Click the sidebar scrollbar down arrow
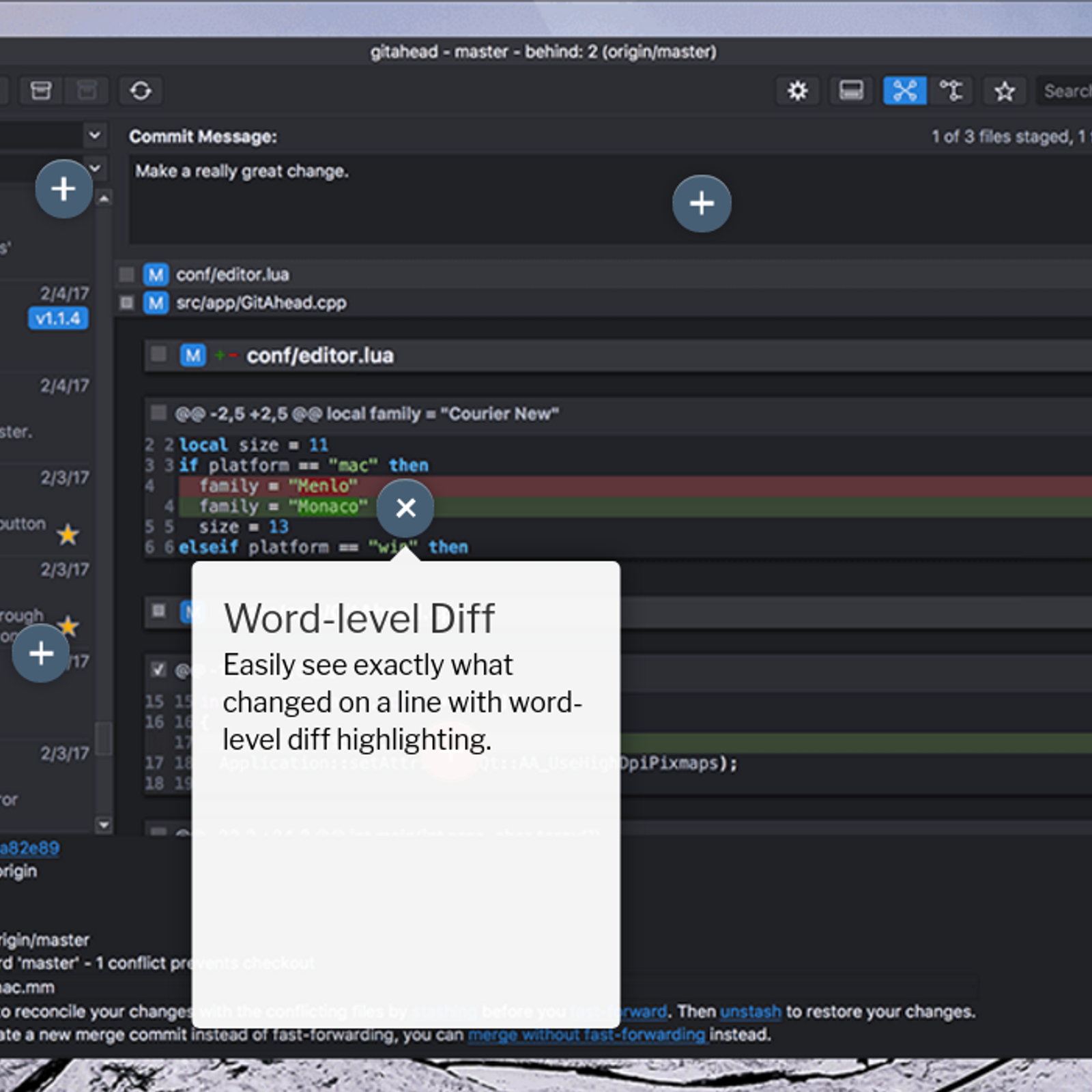1092x1092 pixels. click(104, 825)
